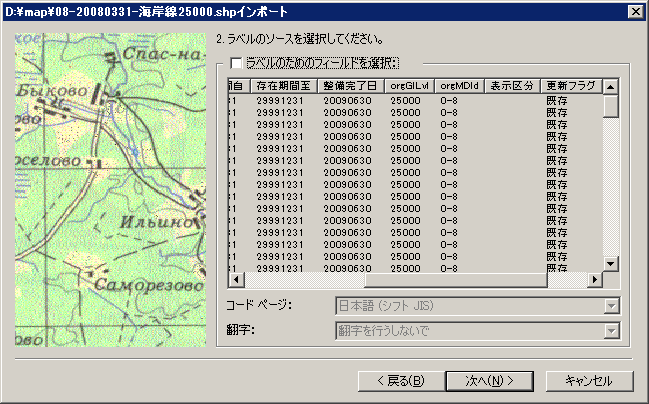Screen dimensions: 649x404
Task: Open the コード ページ dropdown
Action: click(x=478, y=306)
